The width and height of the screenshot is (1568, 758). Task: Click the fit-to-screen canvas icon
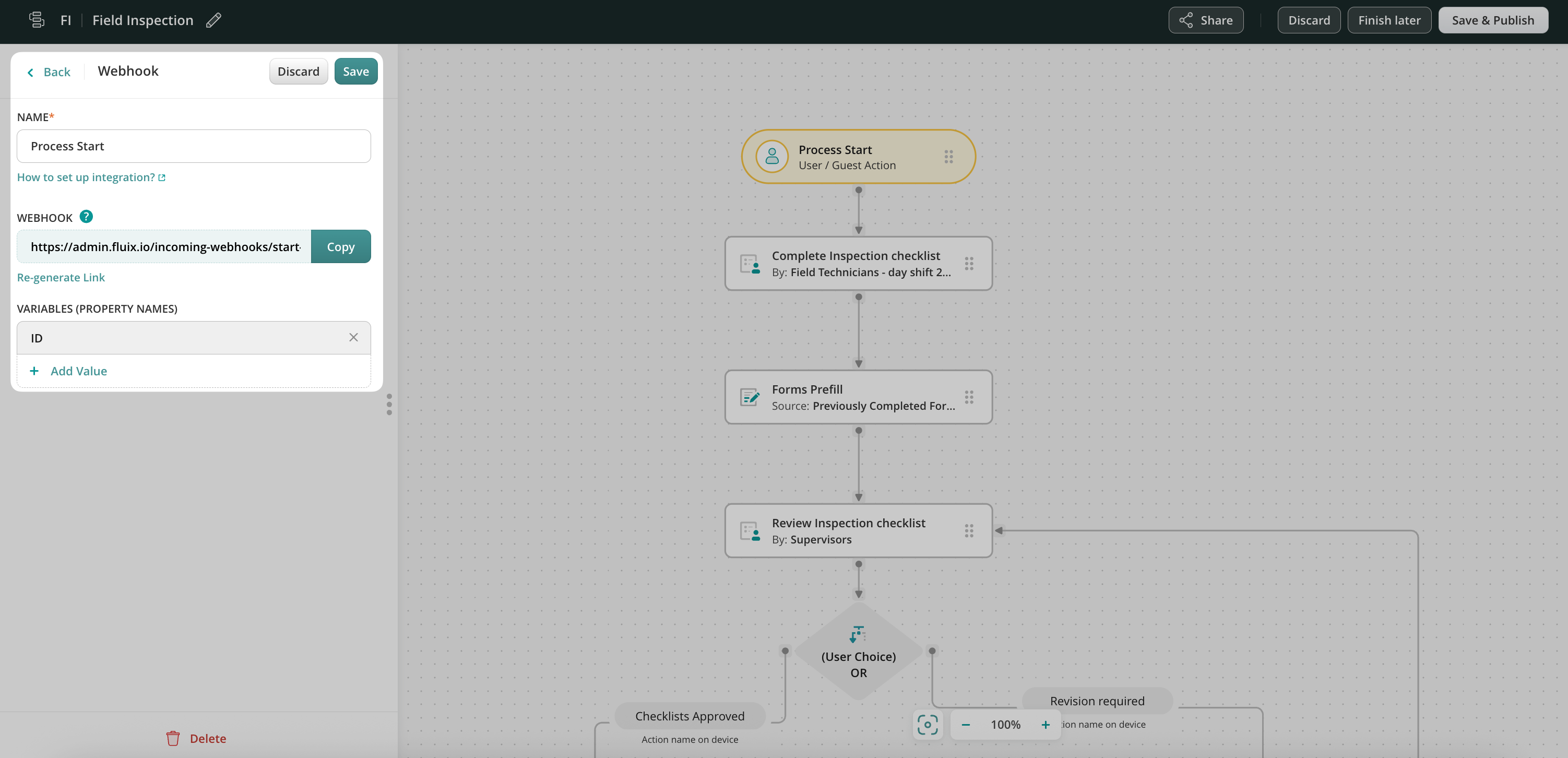click(x=927, y=725)
